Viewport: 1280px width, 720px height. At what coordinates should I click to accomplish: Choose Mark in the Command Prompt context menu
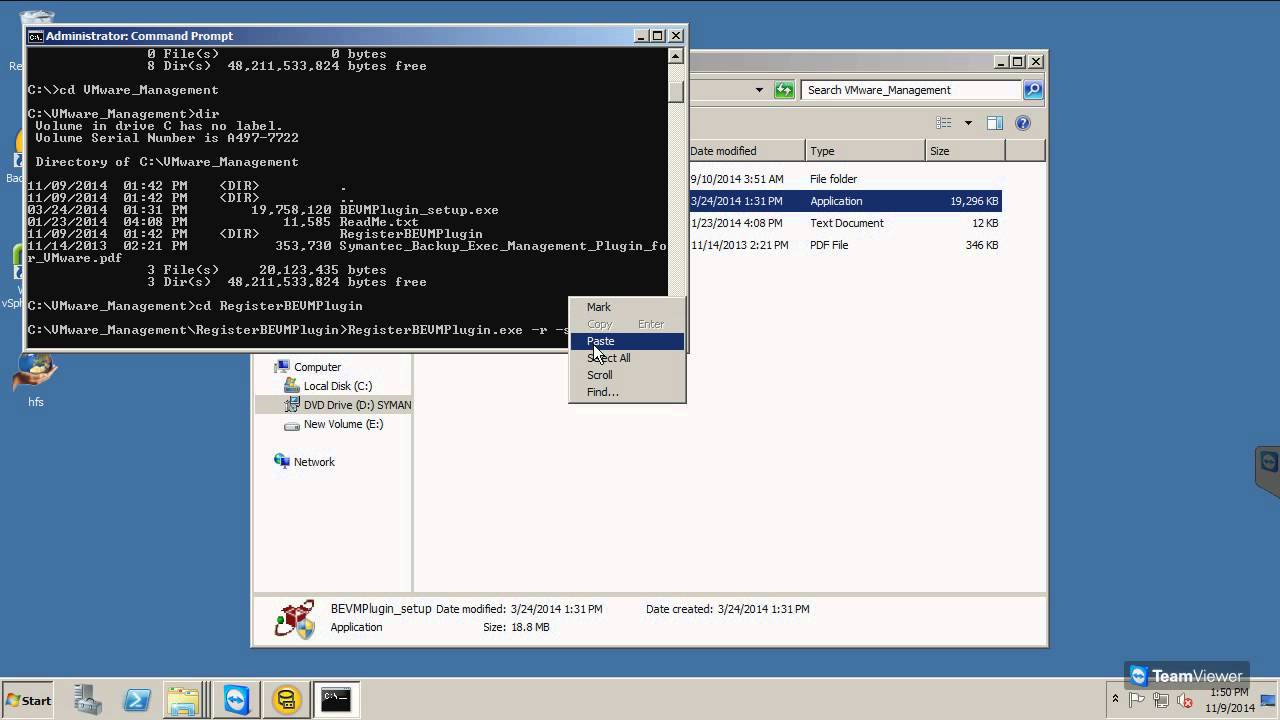click(x=627, y=307)
